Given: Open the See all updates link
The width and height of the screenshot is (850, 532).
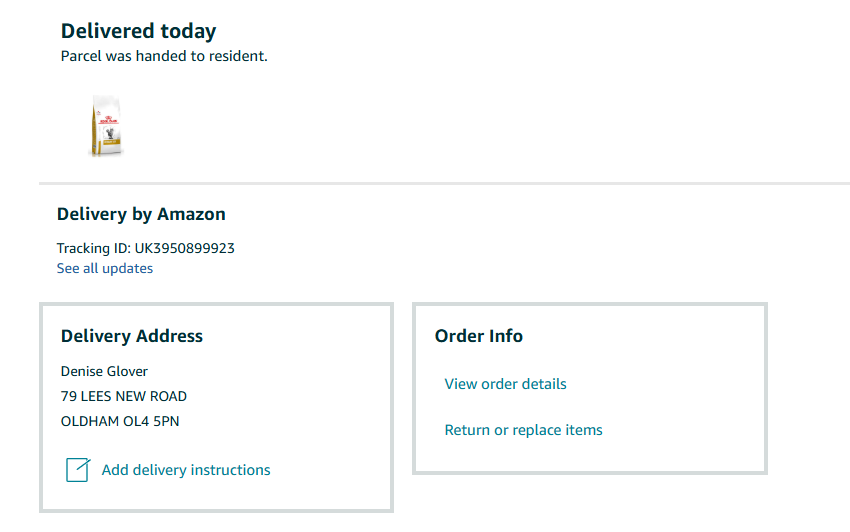Looking at the screenshot, I should 105,268.
